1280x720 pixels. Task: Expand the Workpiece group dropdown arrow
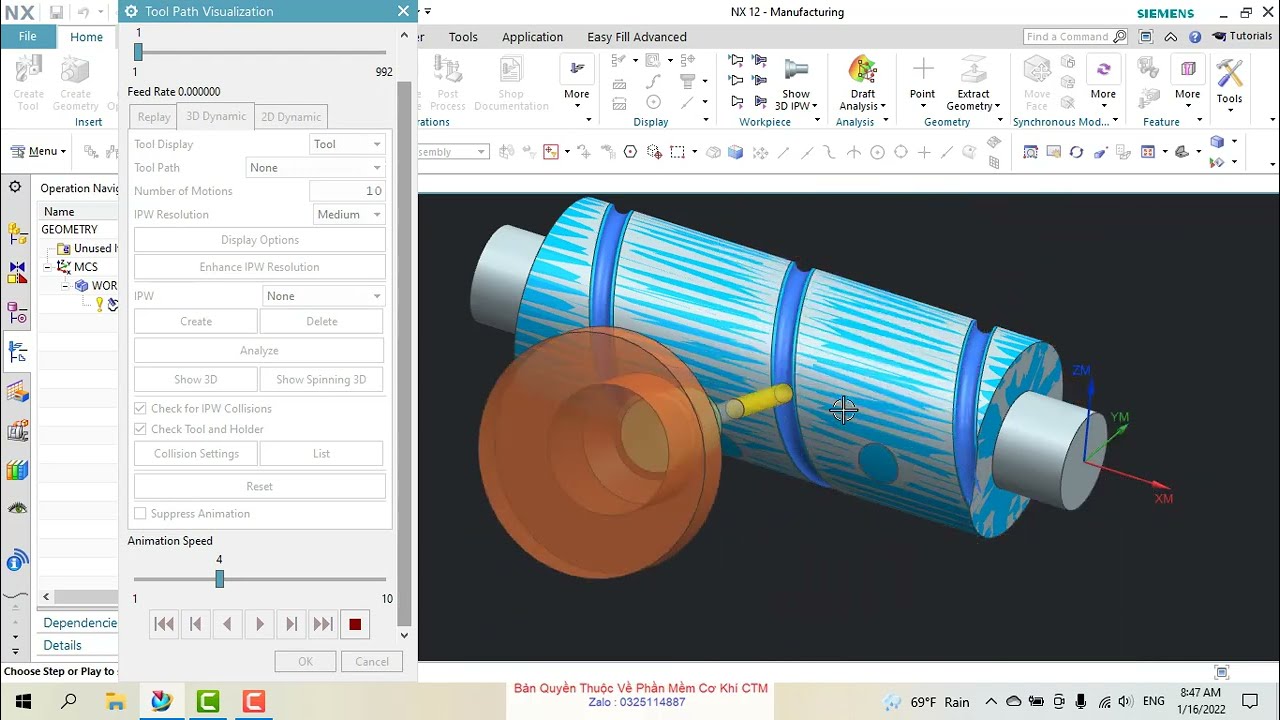pos(817,122)
